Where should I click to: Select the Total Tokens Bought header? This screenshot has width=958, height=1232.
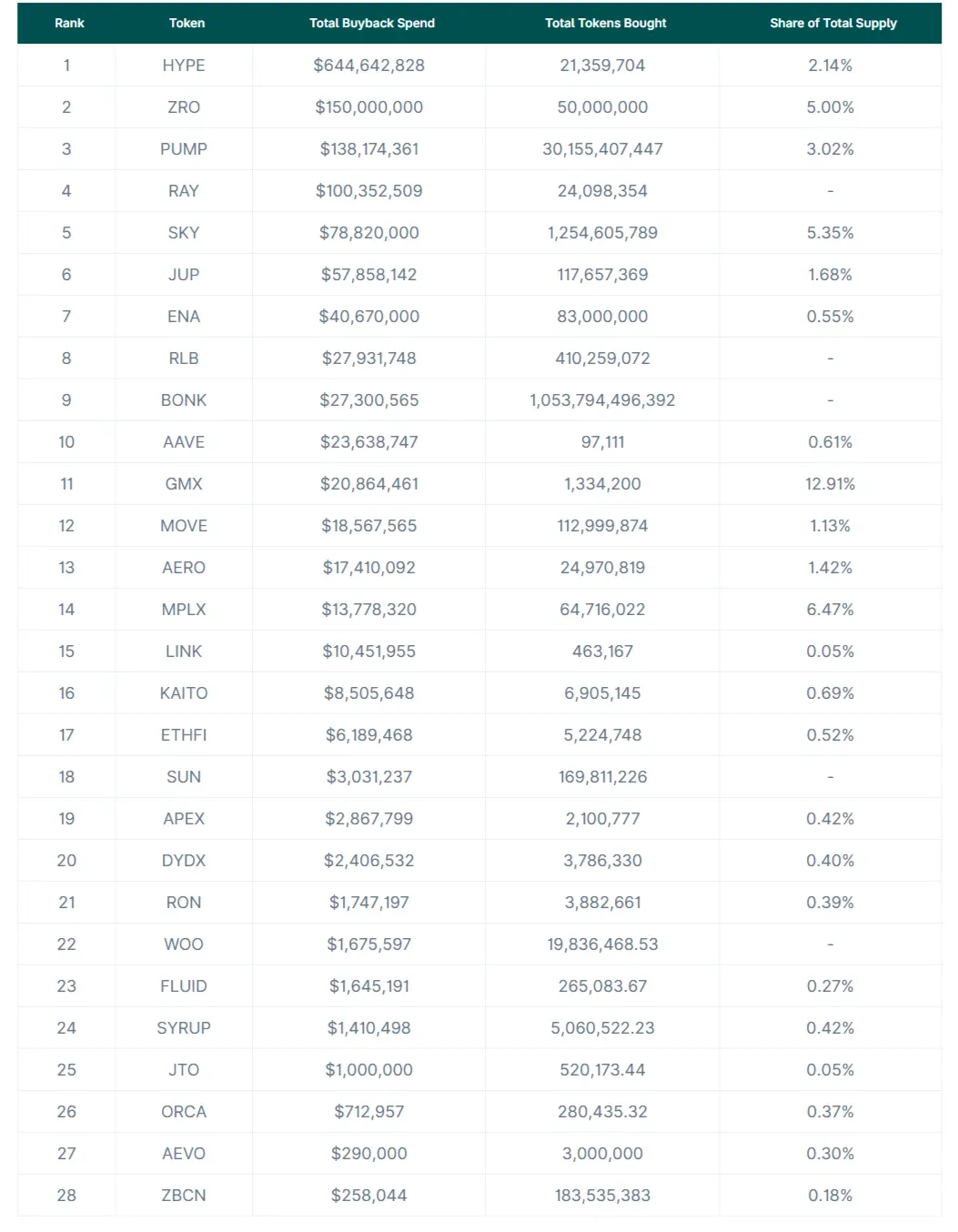tap(605, 24)
